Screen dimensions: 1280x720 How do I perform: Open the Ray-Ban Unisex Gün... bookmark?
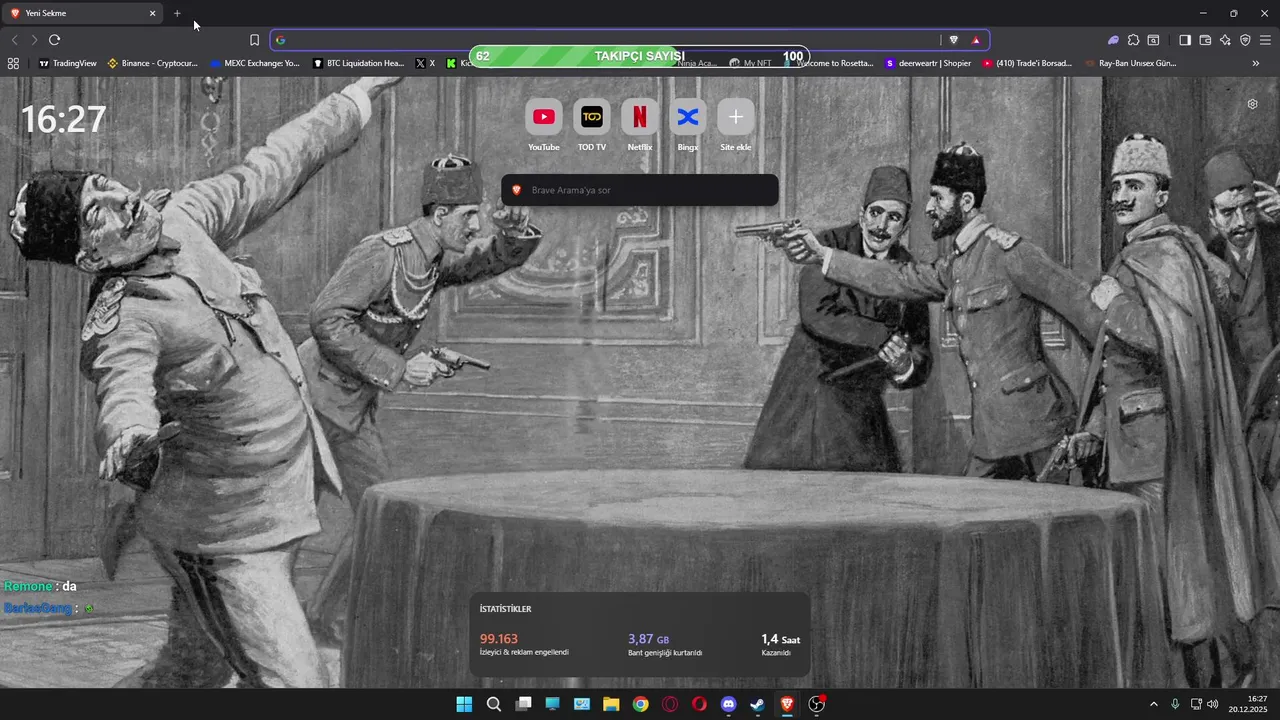1130,63
